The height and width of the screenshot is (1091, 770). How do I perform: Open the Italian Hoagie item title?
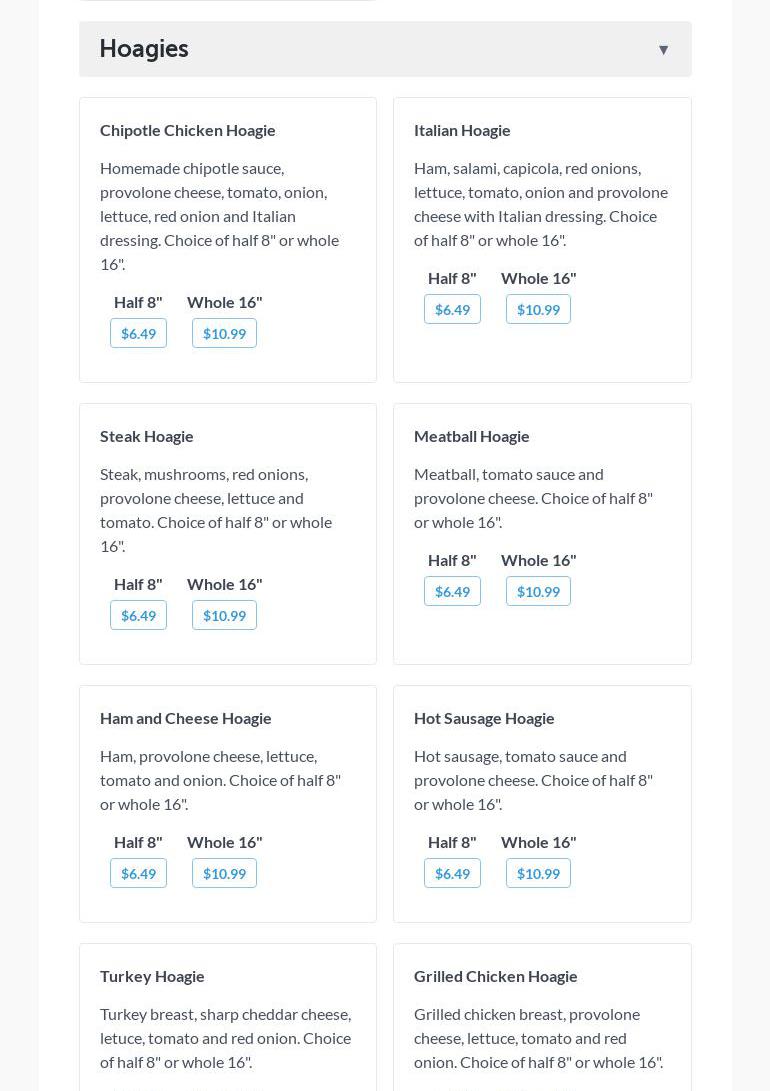point(462,130)
